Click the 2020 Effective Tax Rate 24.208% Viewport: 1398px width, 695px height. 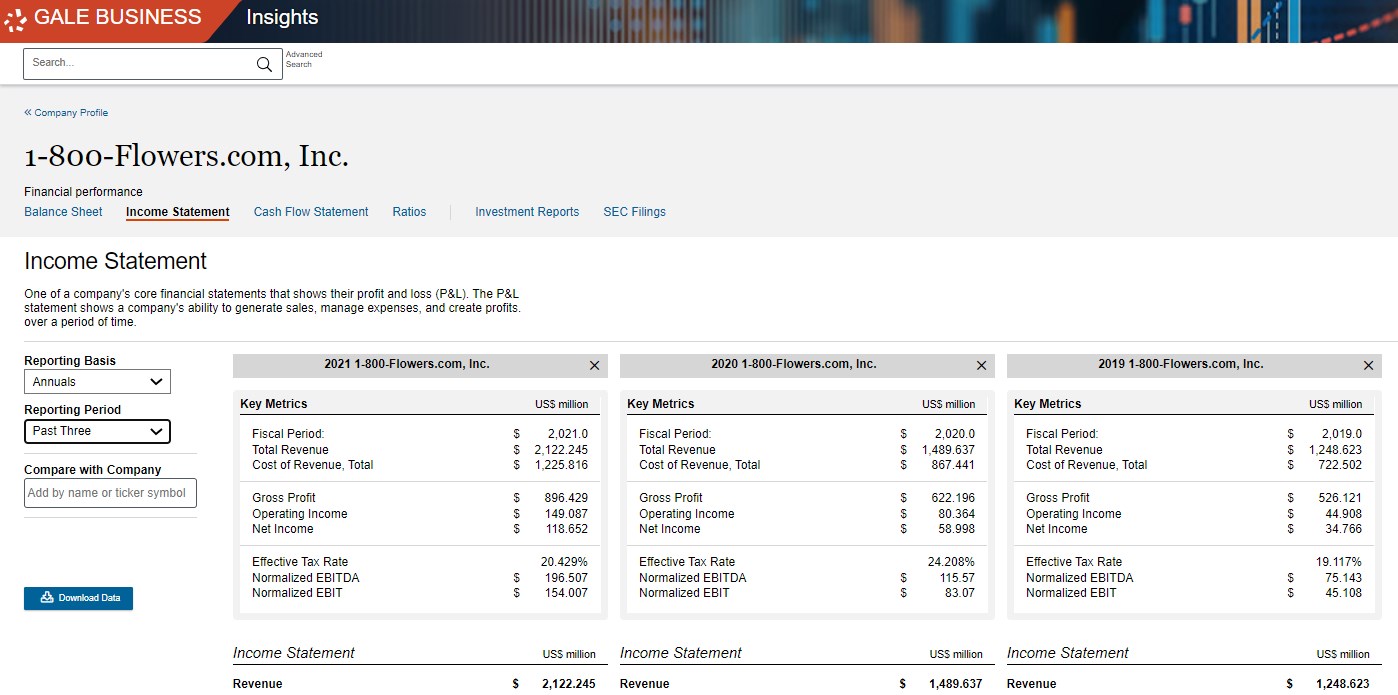coord(951,562)
